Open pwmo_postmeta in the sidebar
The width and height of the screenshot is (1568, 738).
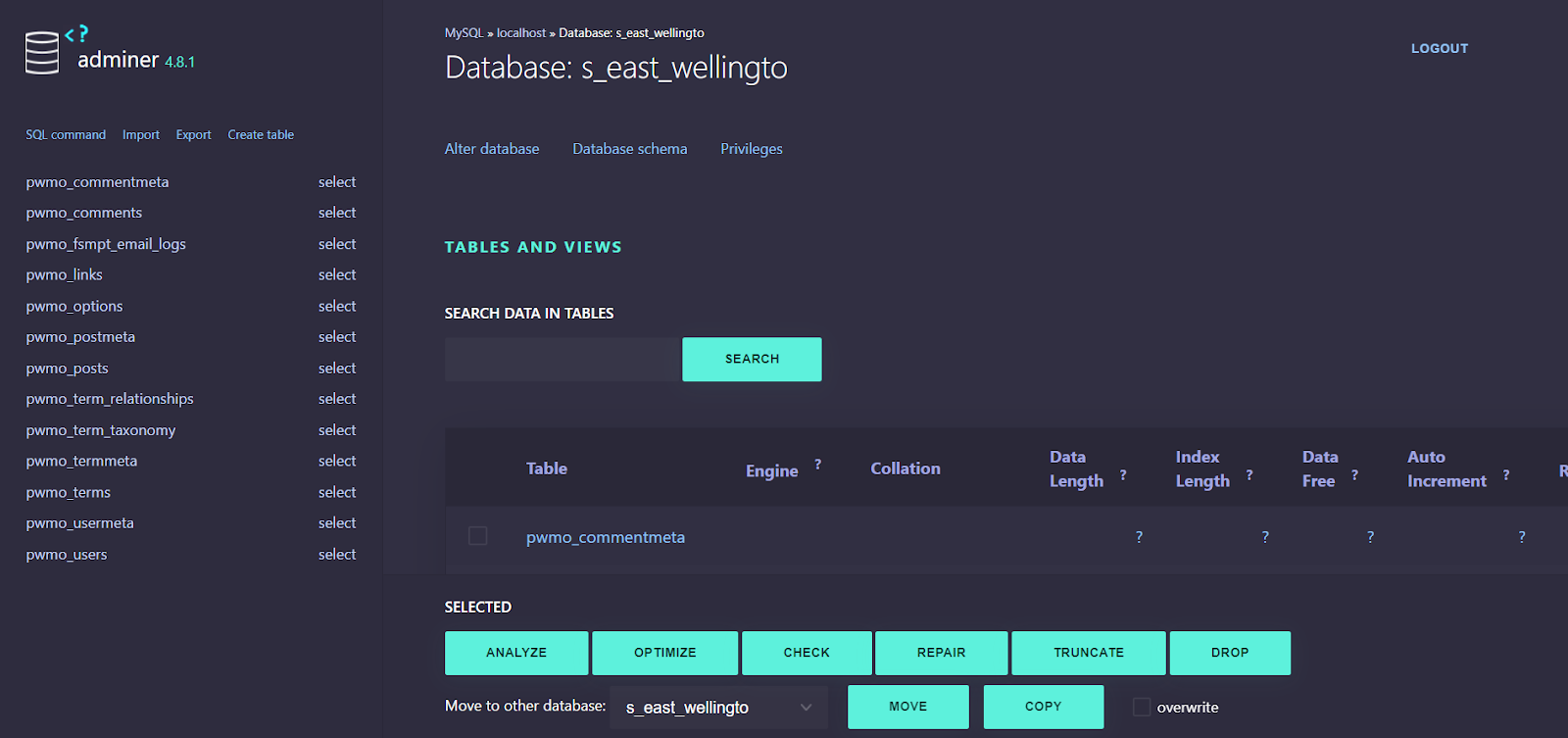tap(80, 337)
